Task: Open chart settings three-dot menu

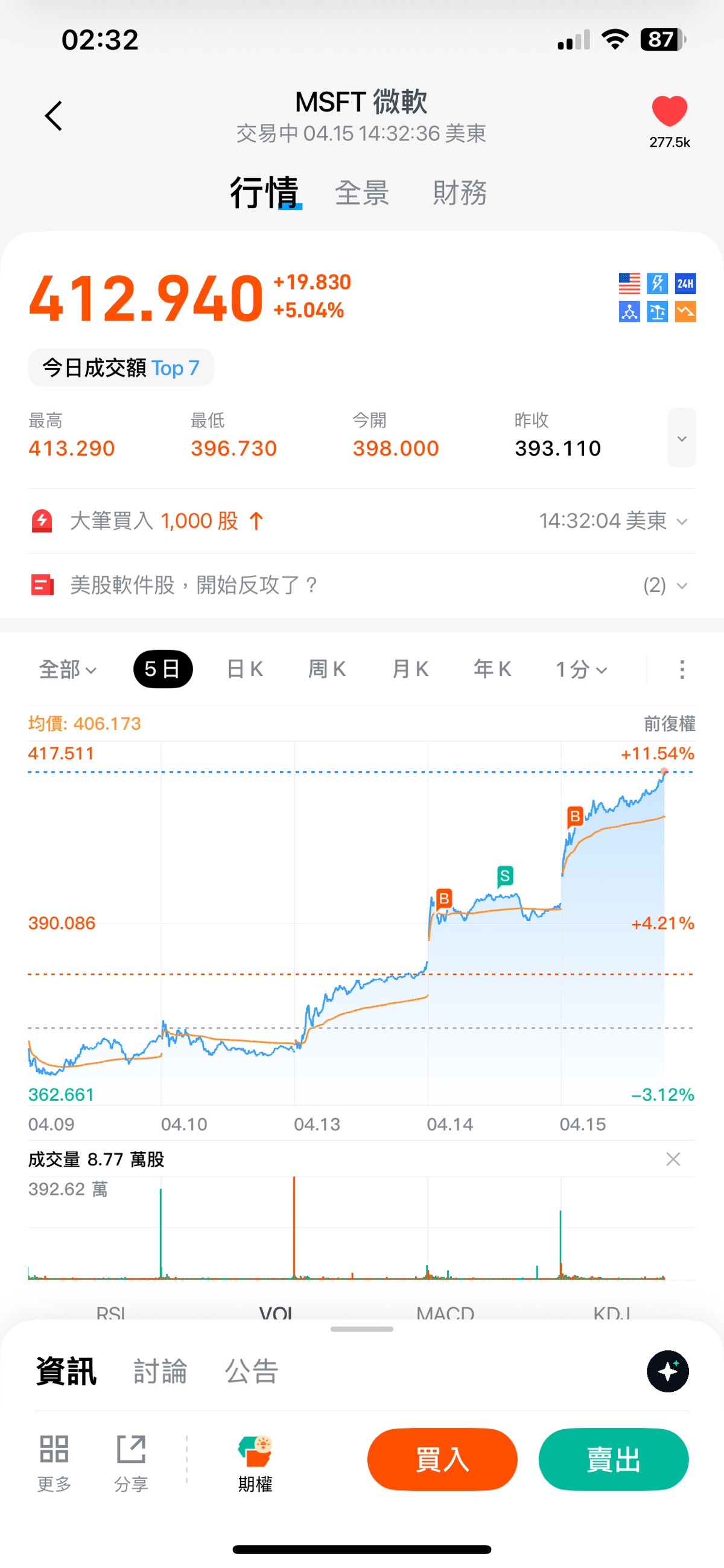Action: [682, 669]
